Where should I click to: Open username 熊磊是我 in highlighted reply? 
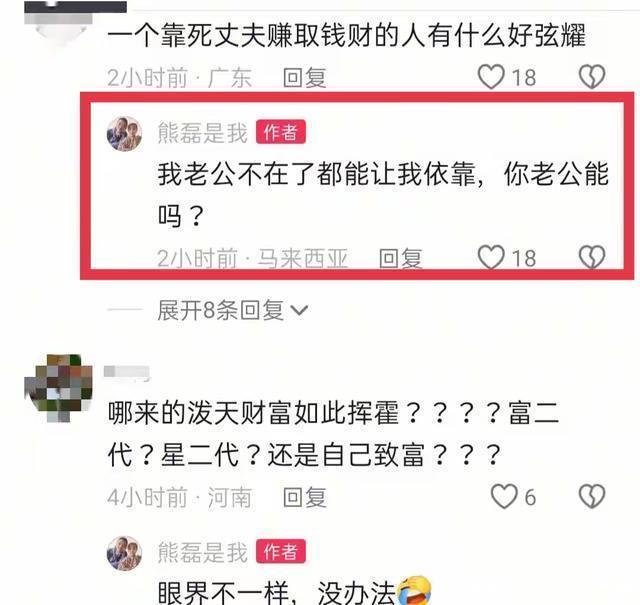click(202, 133)
